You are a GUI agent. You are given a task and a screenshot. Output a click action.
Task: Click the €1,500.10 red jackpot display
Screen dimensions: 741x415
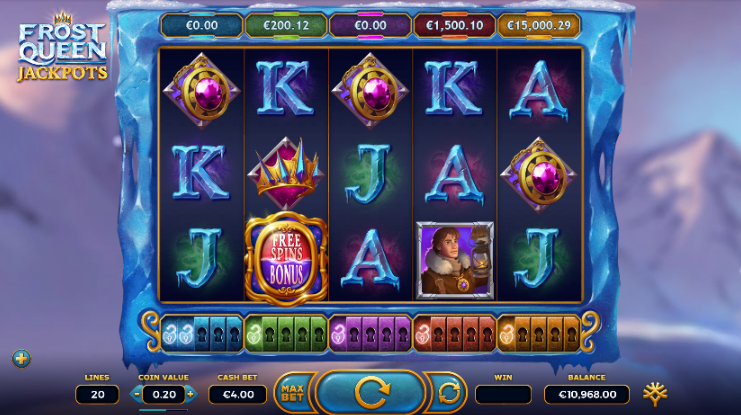click(x=455, y=26)
